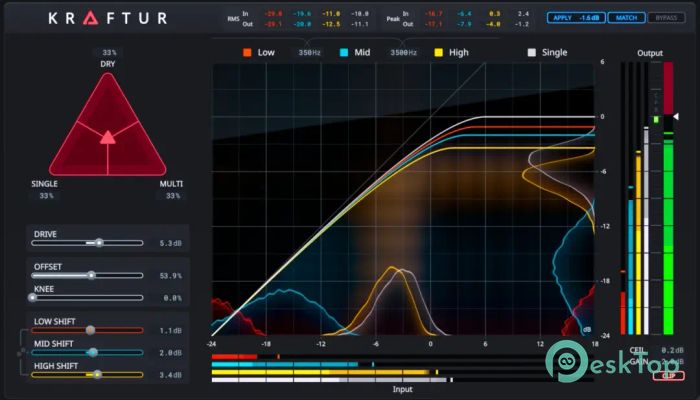The width and height of the screenshot is (700, 400).
Task: Select the High band label
Action: pyautogui.click(x=459, y=51)
